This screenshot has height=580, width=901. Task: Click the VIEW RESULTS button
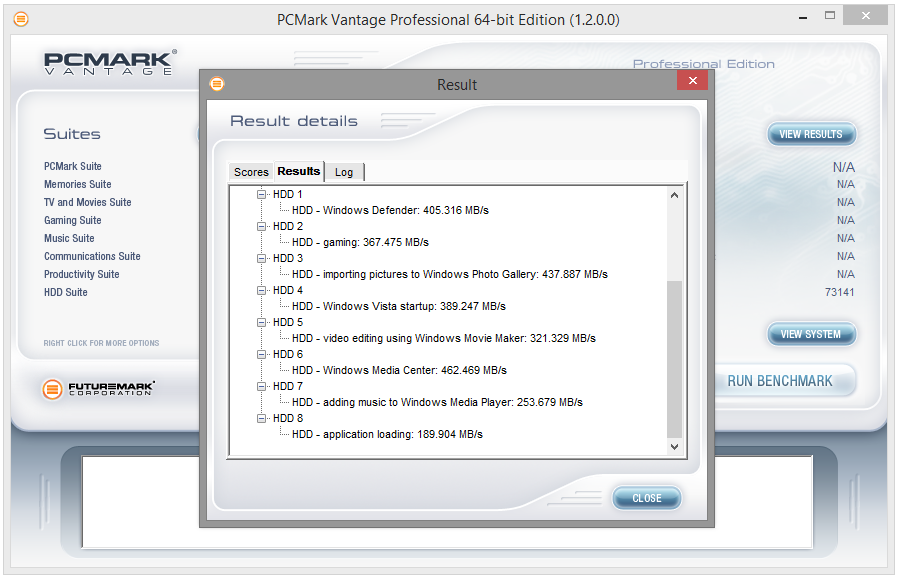[811, 135]
